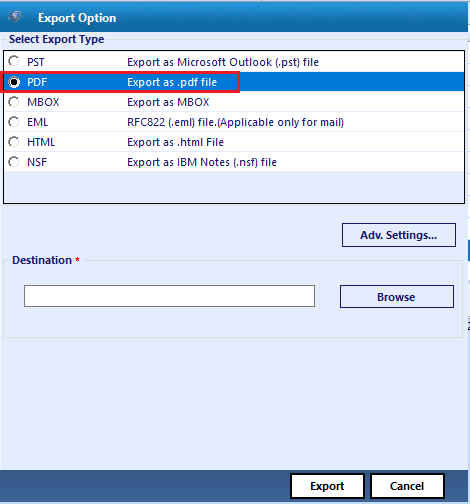Click 'Export as IBM Notes (.nsf) file' text
This screenshot has width=470, height=504.
pos(202,162)
